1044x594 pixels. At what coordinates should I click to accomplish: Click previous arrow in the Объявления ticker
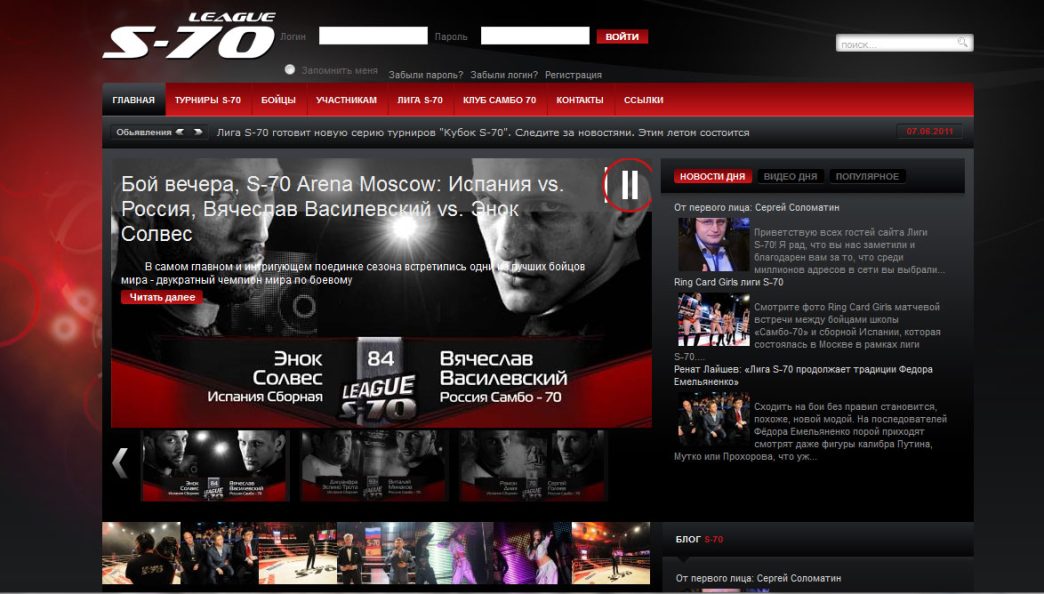[180, 132]
